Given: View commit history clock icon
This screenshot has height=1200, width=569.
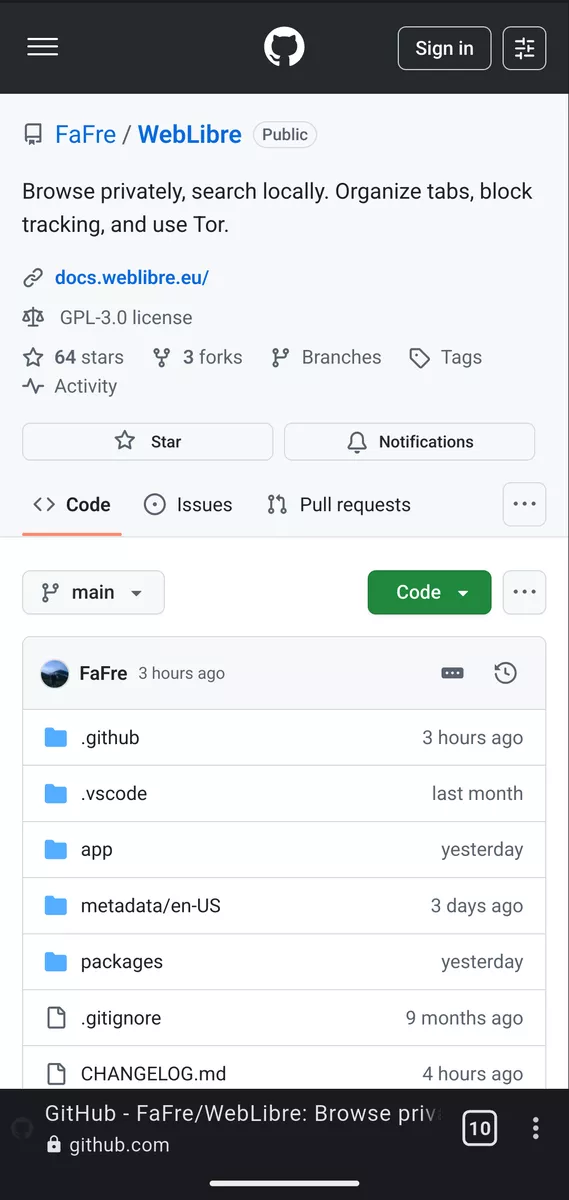Looking at the screenshot, I should click(506, 673).
